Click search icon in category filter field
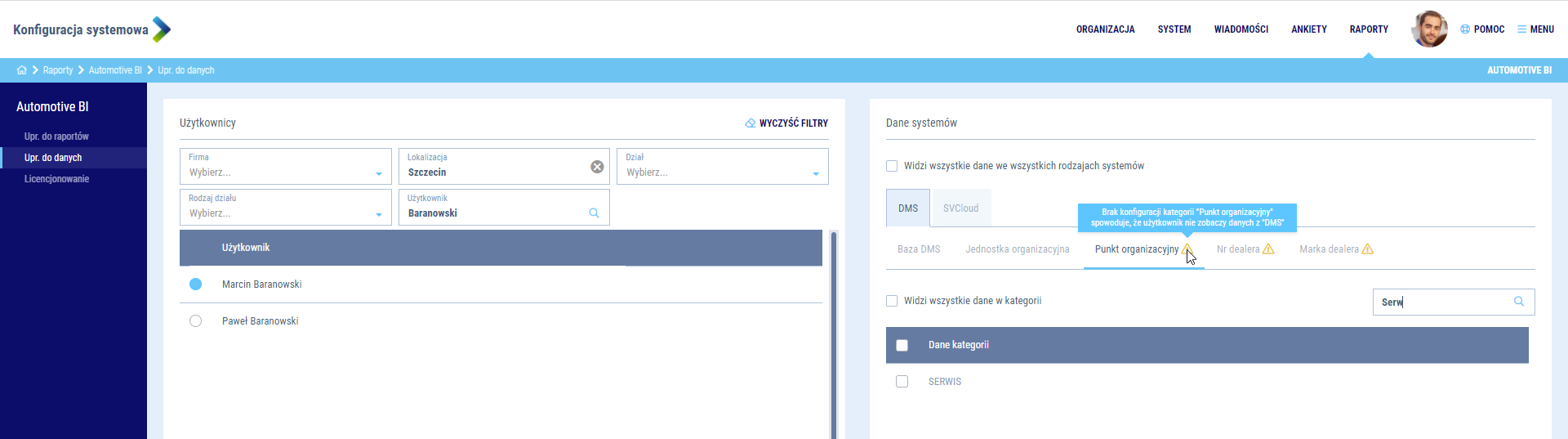This screenshot has height=439, width=1568. click(x=1518, y=302)
